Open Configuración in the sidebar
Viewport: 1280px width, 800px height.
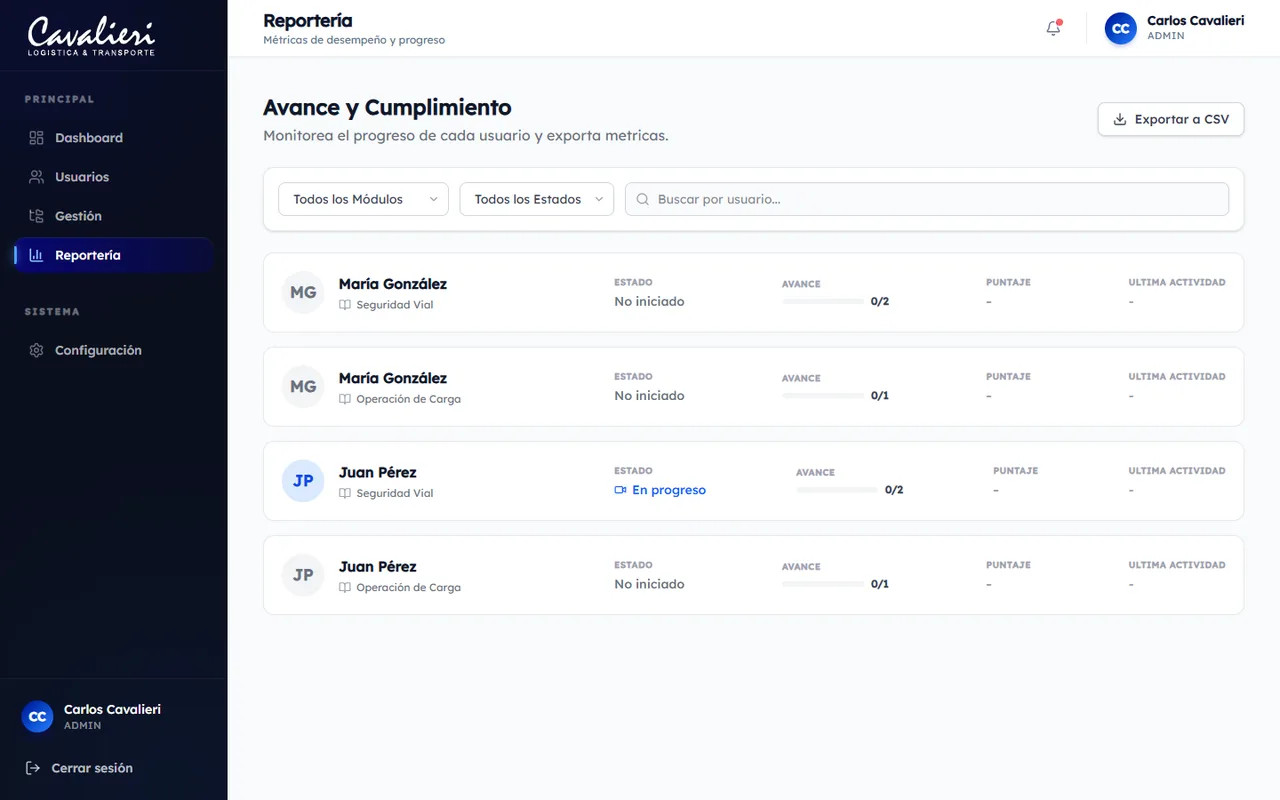113,350
